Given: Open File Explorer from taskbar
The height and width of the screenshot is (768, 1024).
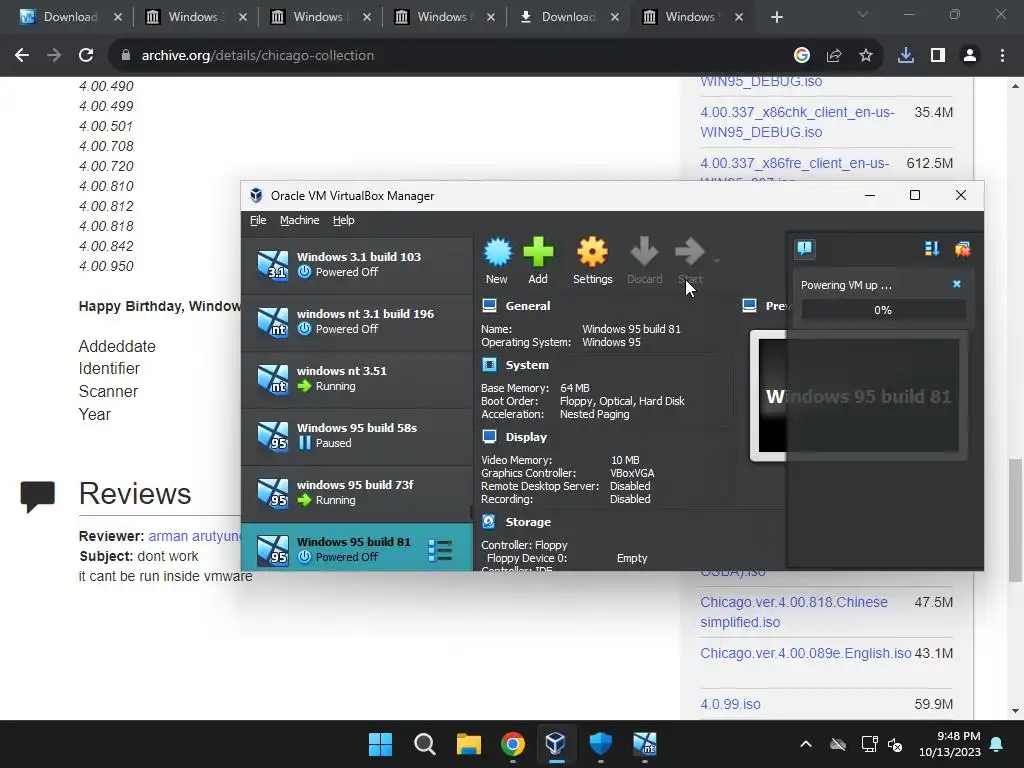Looking at the screenshot, I should (x=468, y=744).
